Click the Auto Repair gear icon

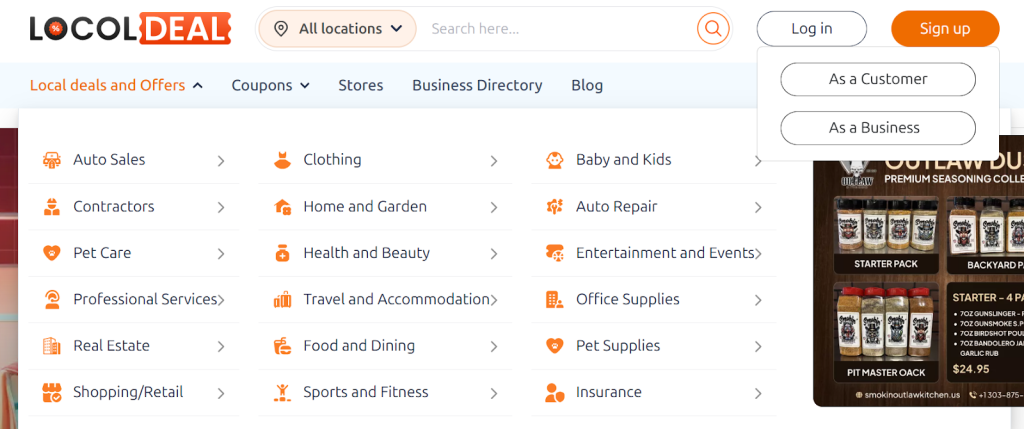554,206
